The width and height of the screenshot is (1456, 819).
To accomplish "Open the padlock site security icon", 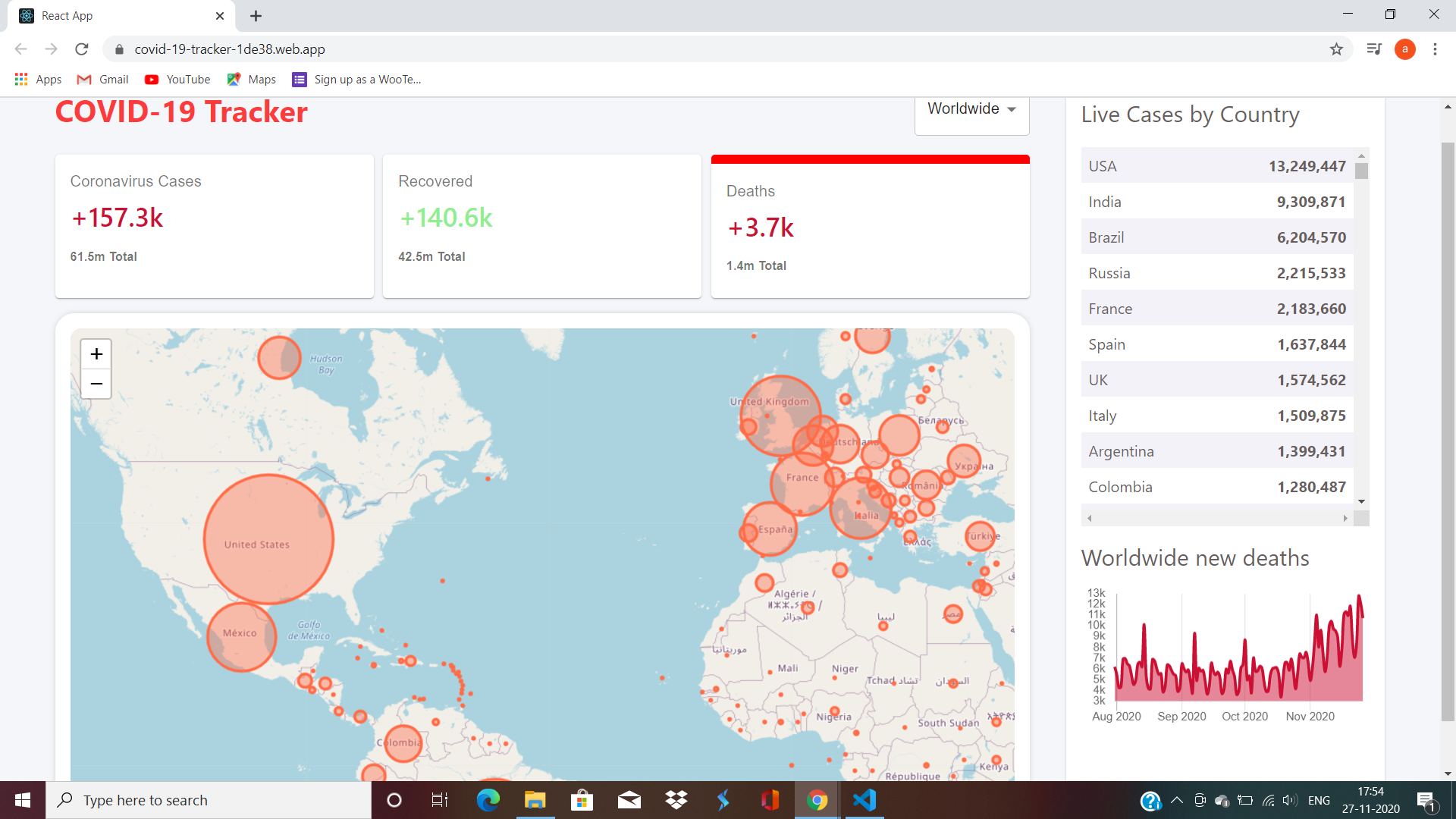I will click(119, 49).
